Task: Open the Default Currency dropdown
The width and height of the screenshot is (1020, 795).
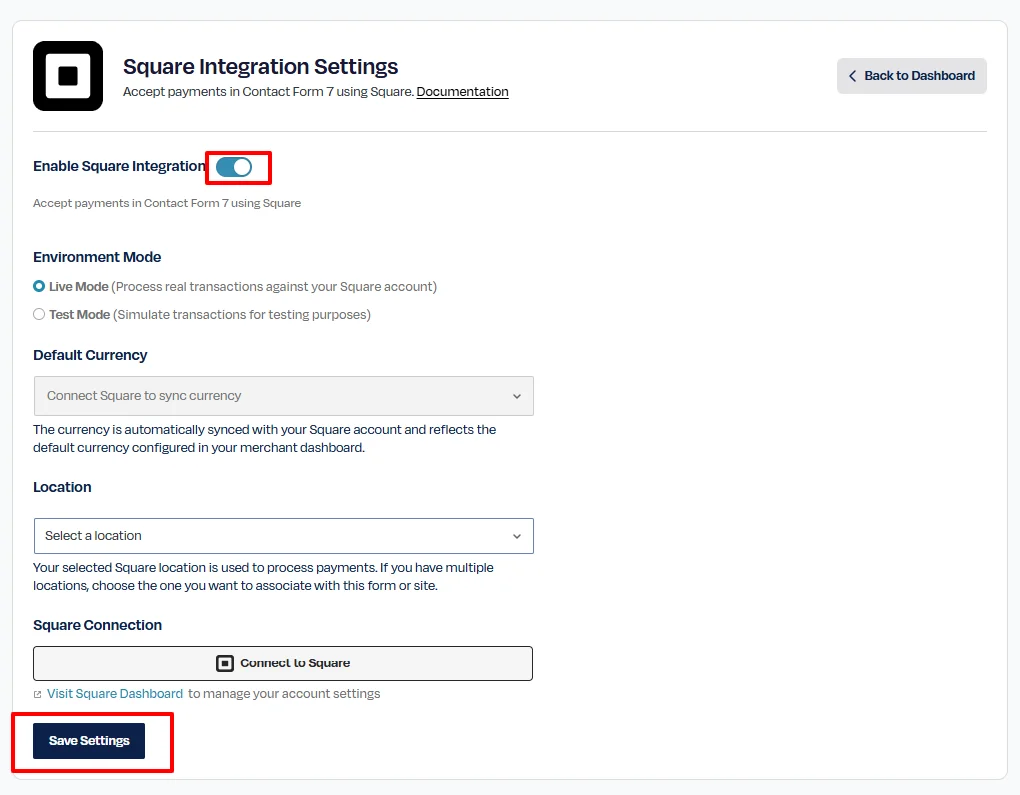Action: (x=284, y=396)
